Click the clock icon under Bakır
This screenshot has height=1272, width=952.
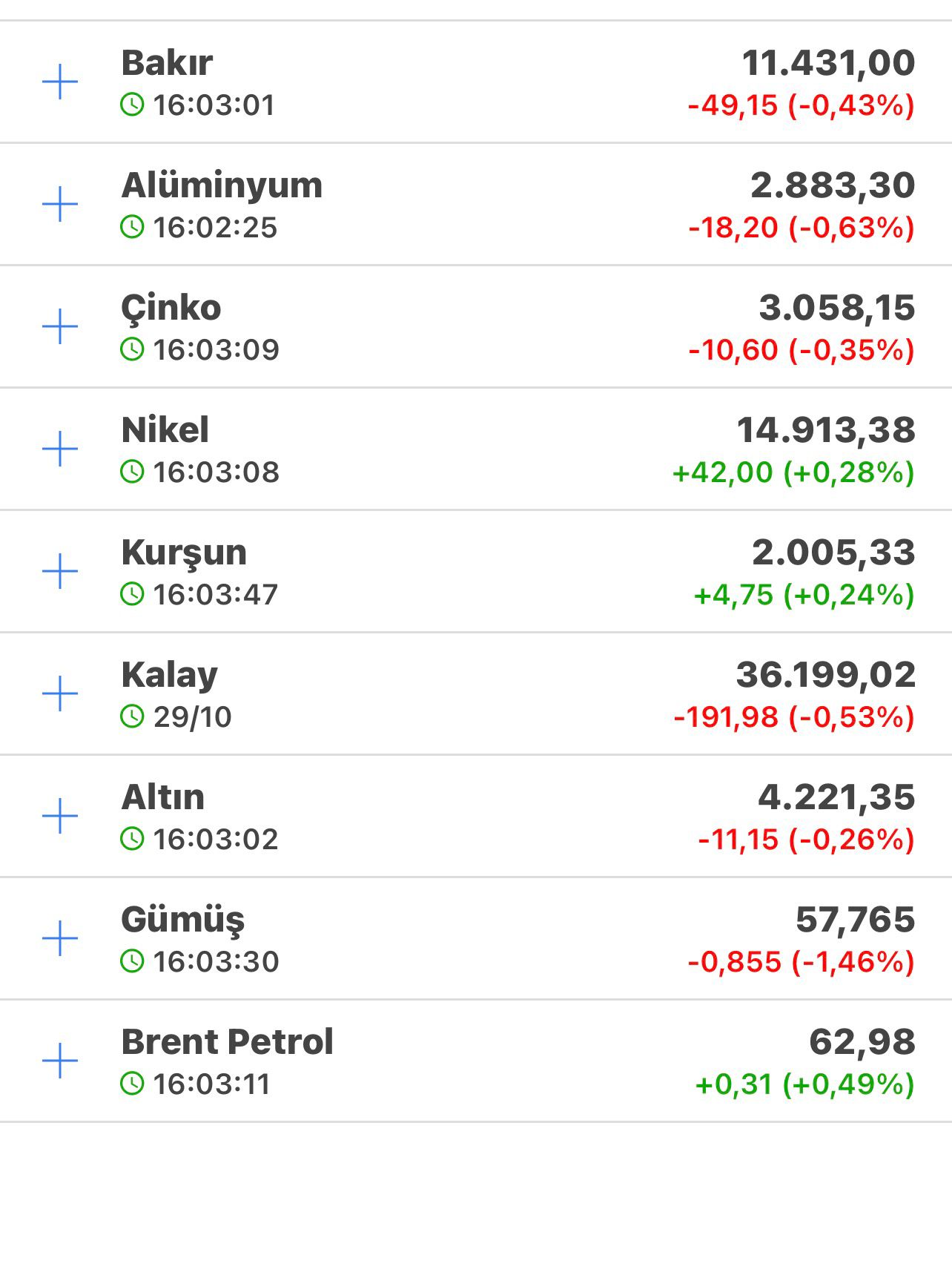click(132, 105)
